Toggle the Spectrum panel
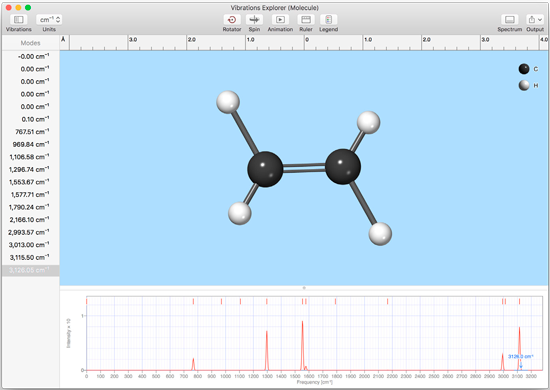The height and width of the screenshot is (390, 550). [x=510, y=20]
